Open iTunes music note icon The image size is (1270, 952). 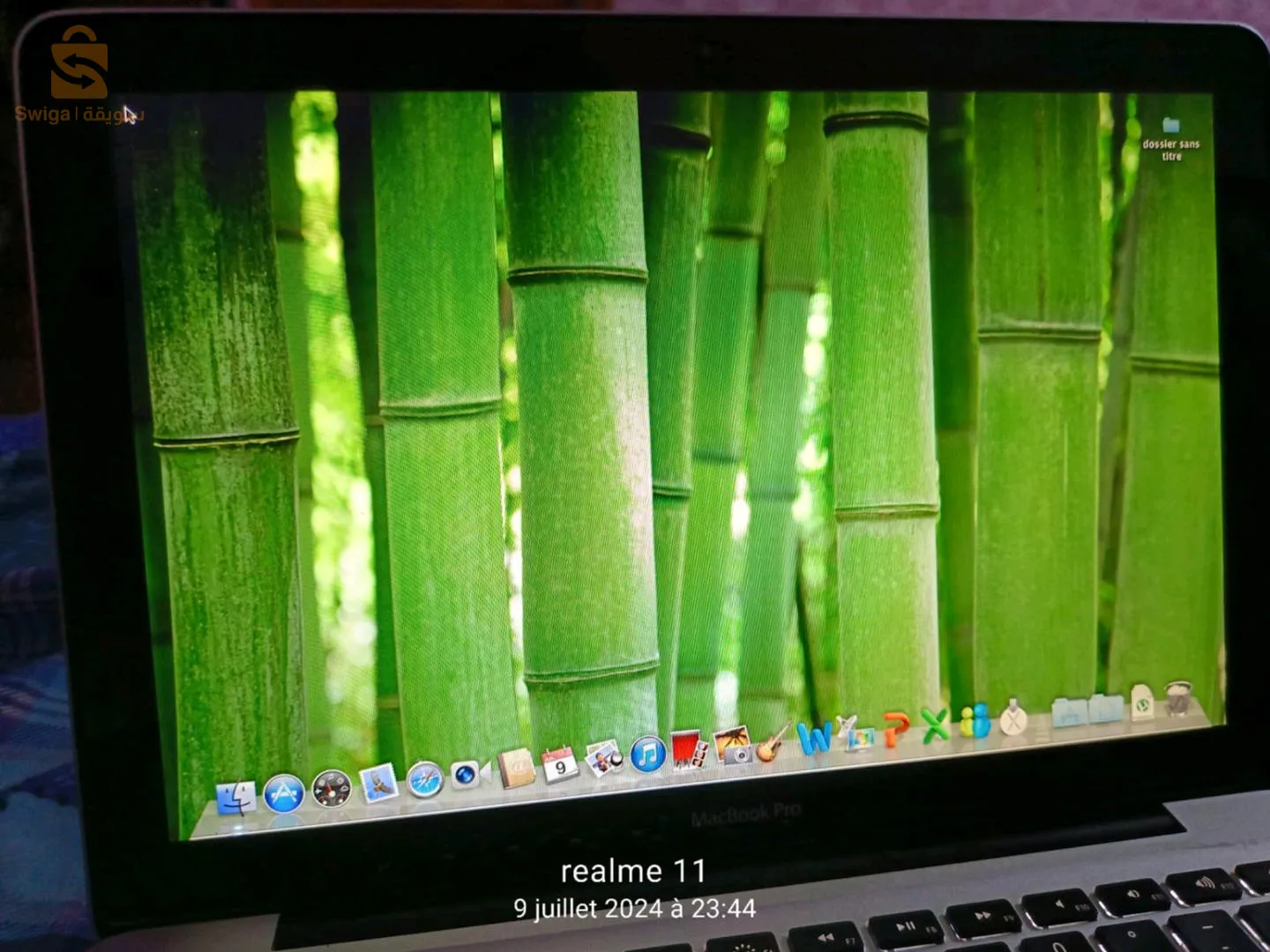(x=647, y=755)
